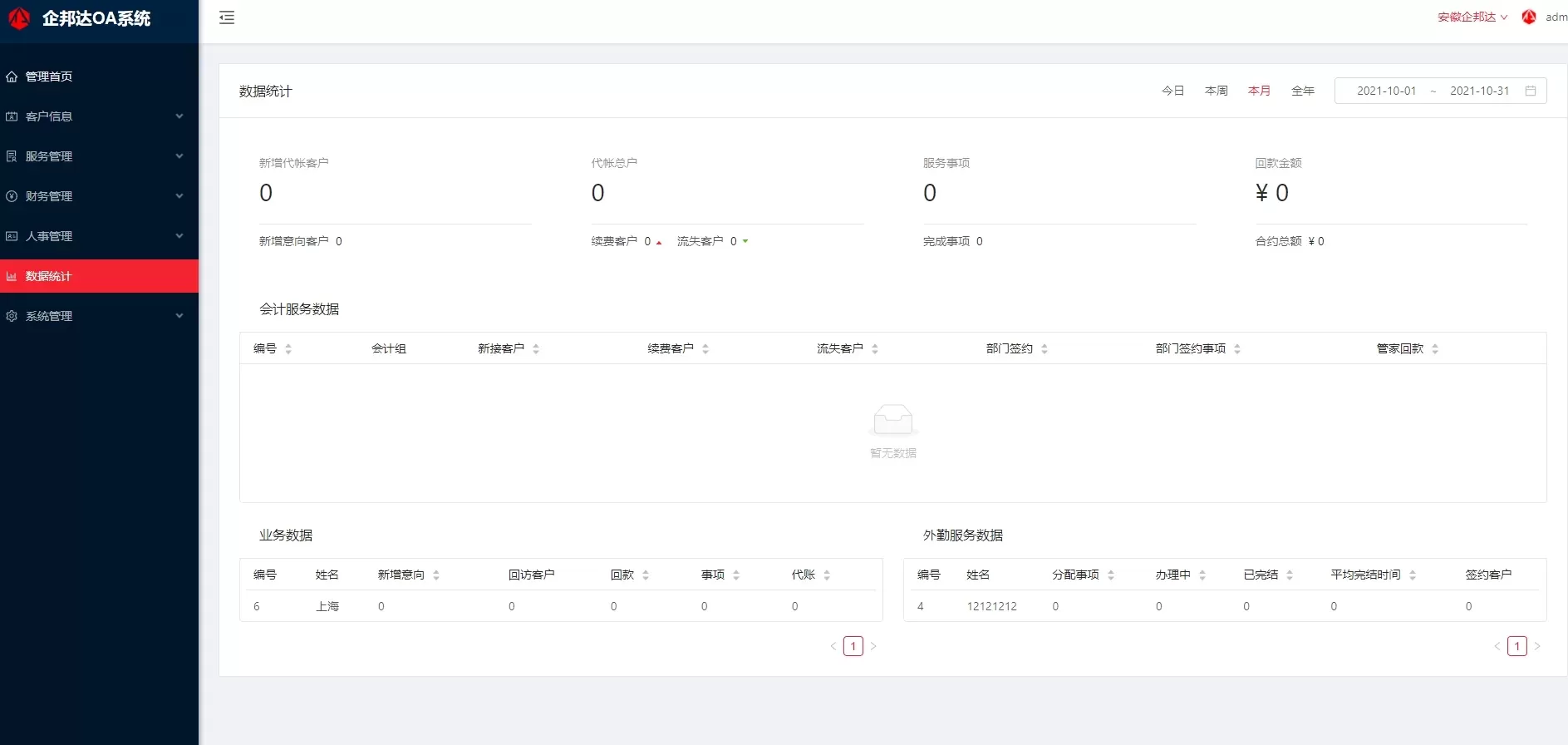
Task: Open the calendar icon in date range
Action: click(x=1531, y=91)
